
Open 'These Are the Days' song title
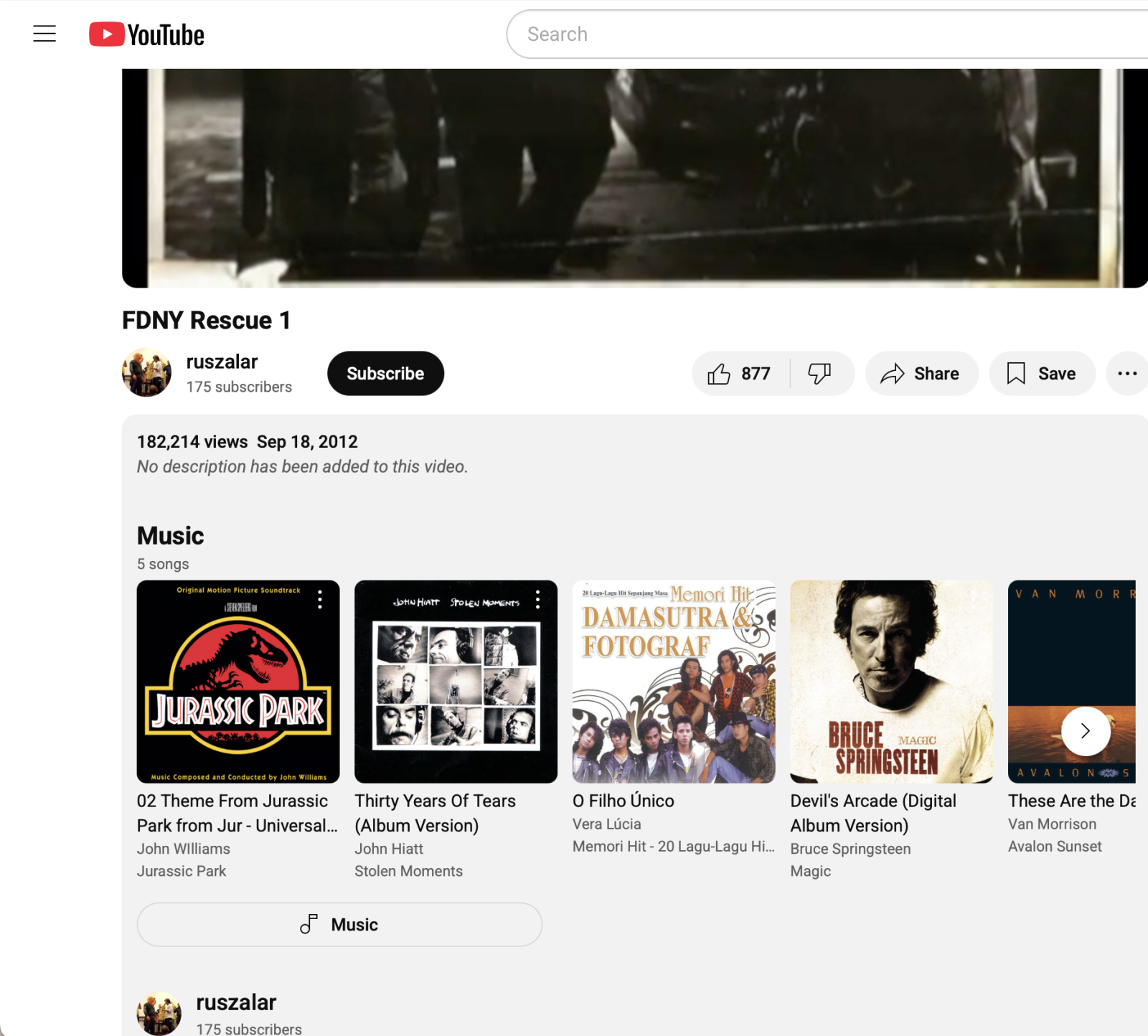[x=1072, y=801]
